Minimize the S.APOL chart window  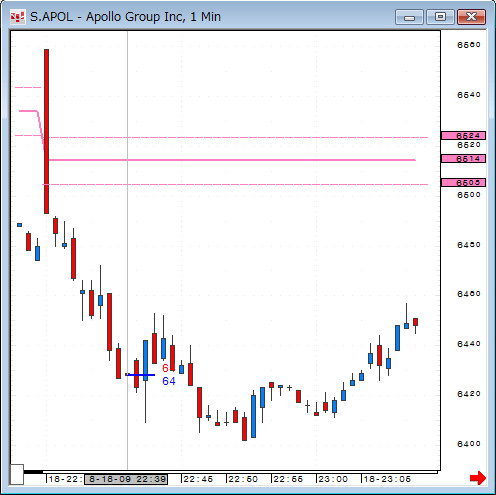pos(409,17)
